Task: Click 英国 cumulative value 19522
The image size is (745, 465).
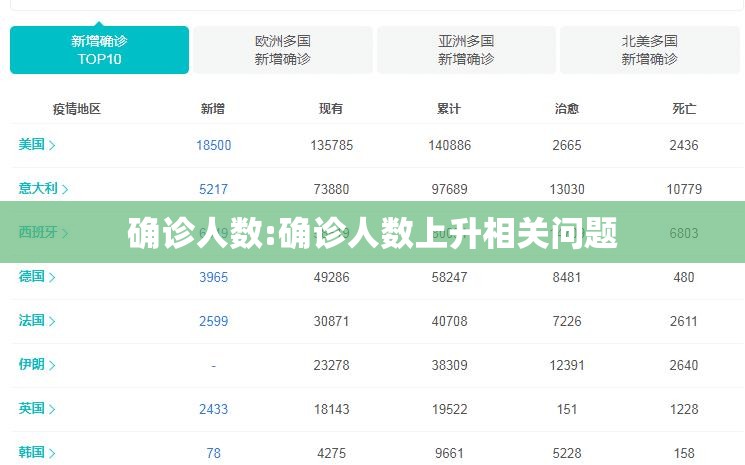Action: click(x=449, y=409)
